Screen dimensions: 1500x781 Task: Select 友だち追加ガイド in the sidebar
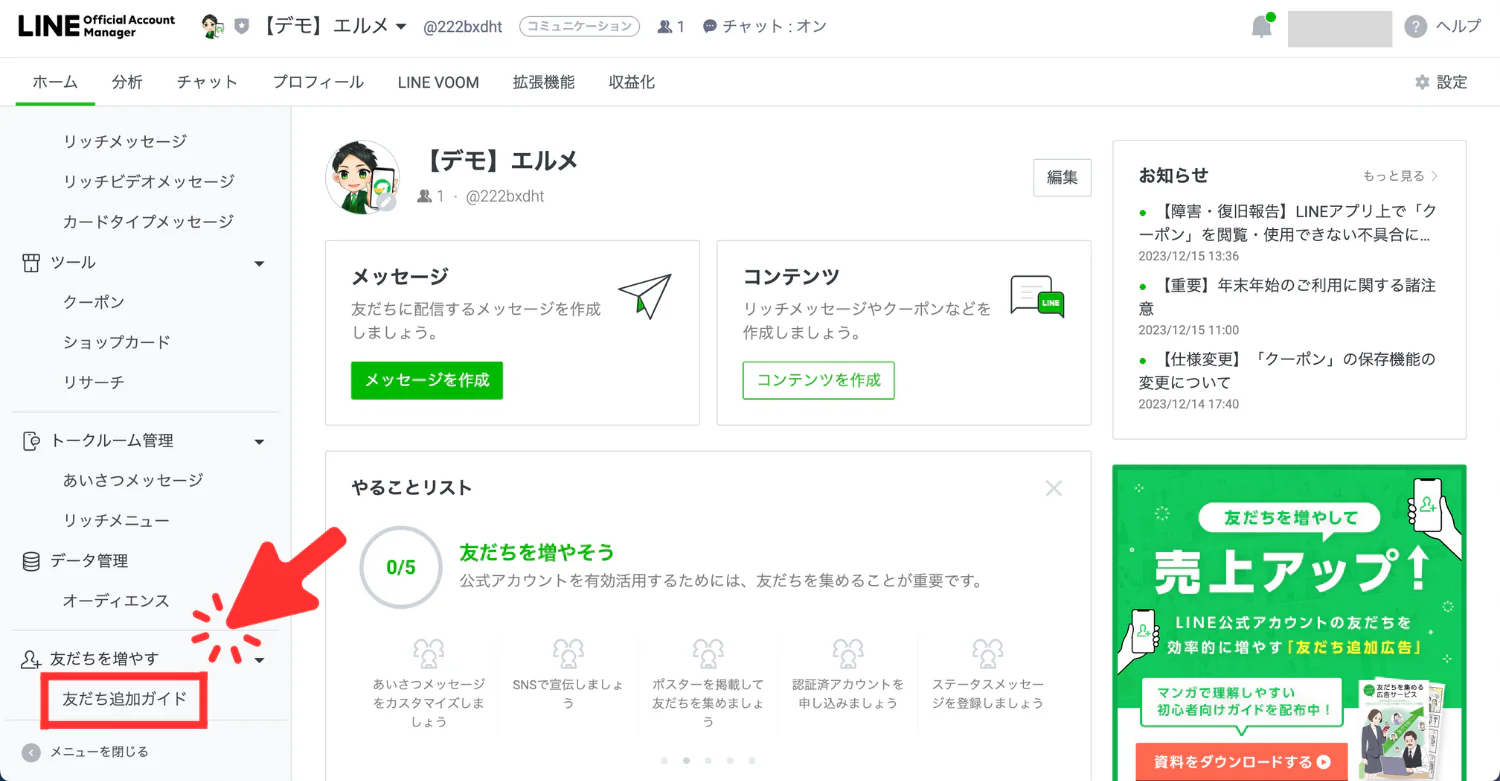pyautogui.click(x=125, y=699)
